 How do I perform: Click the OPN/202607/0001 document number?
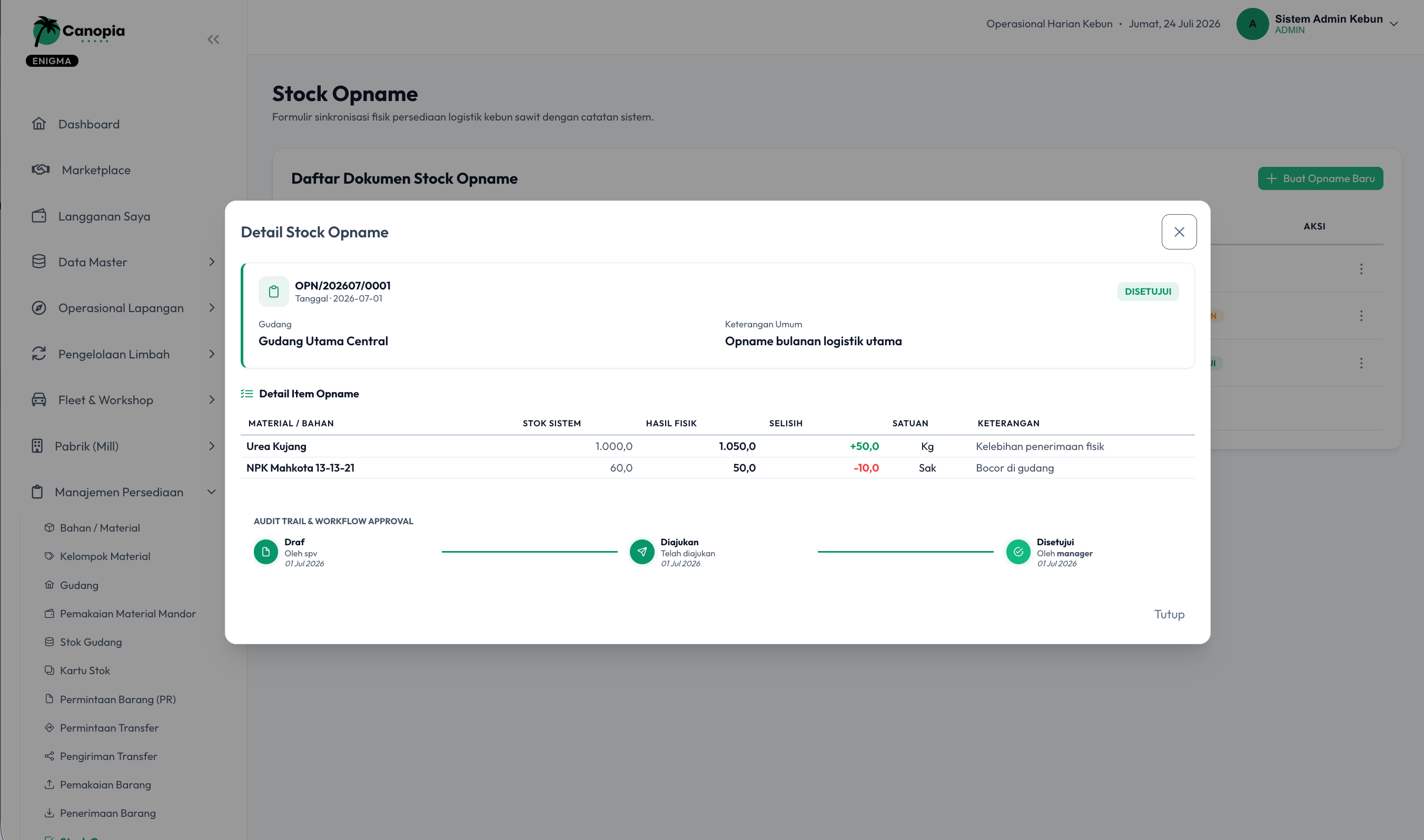(342, 285)
